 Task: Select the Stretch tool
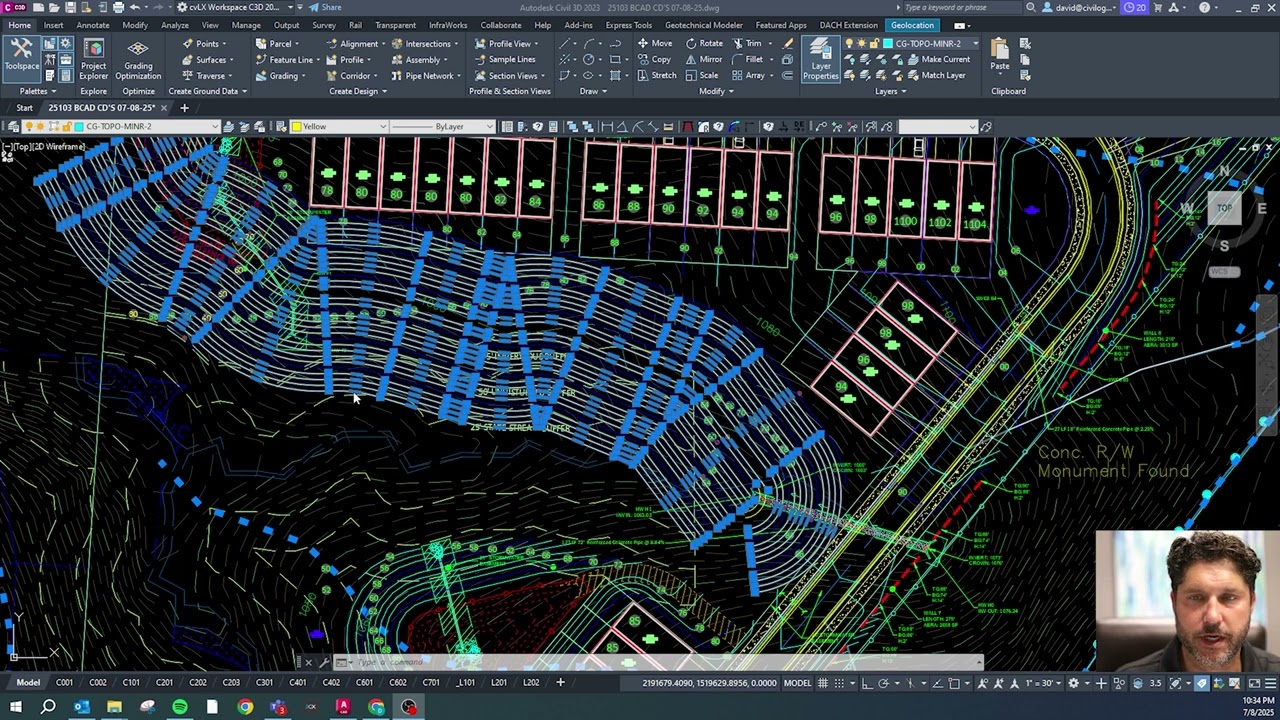656,75
